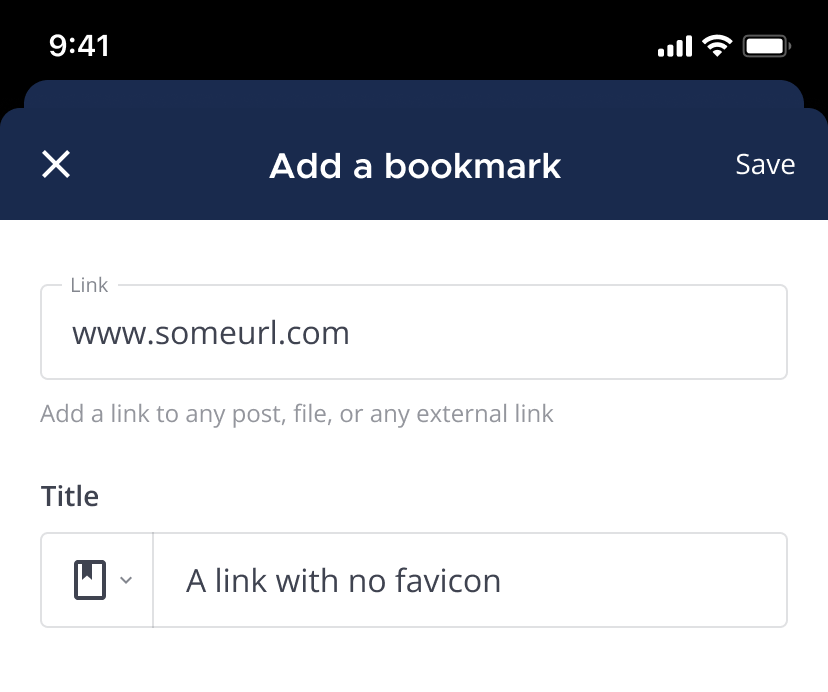The width and height of the screenshot is (828, 692).
Task: Tap the Wi-Fi status icon
Action: (717, 46)
